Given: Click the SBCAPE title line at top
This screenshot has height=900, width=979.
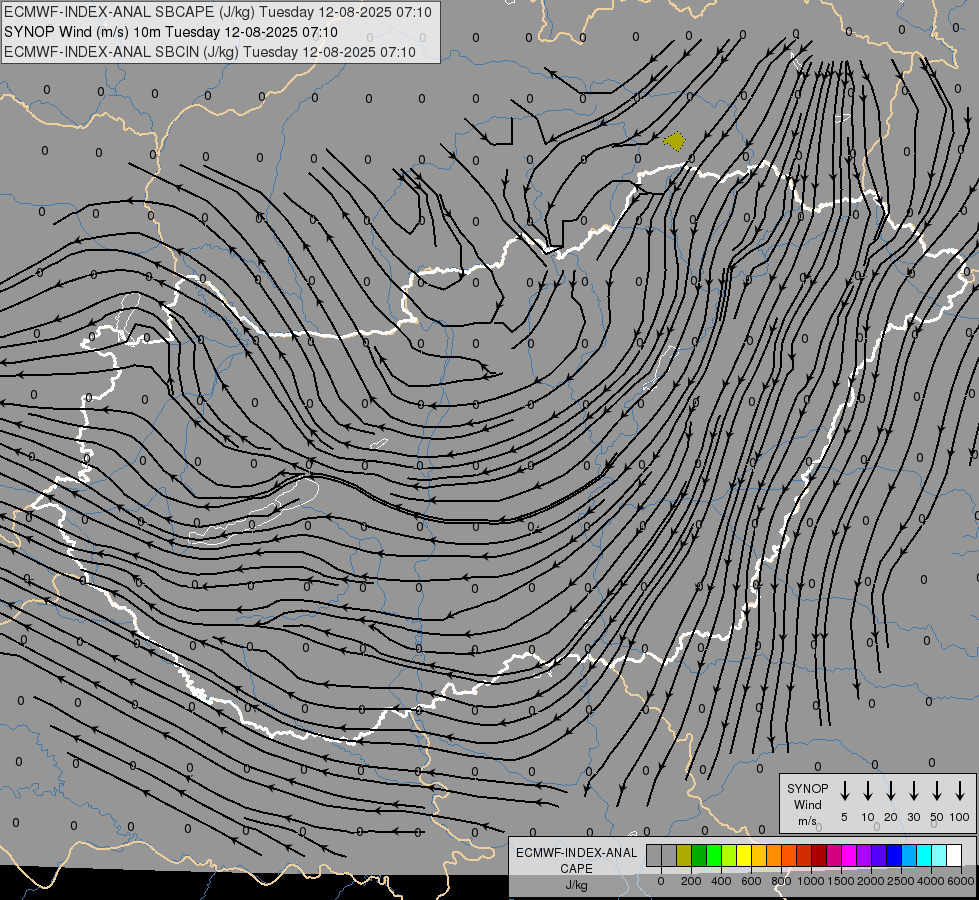Looking at the screenshot, I should click(x=218, y=12).
